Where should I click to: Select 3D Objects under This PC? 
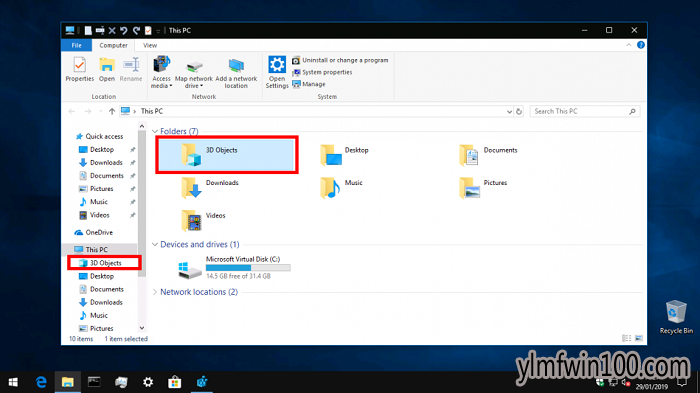104,263
